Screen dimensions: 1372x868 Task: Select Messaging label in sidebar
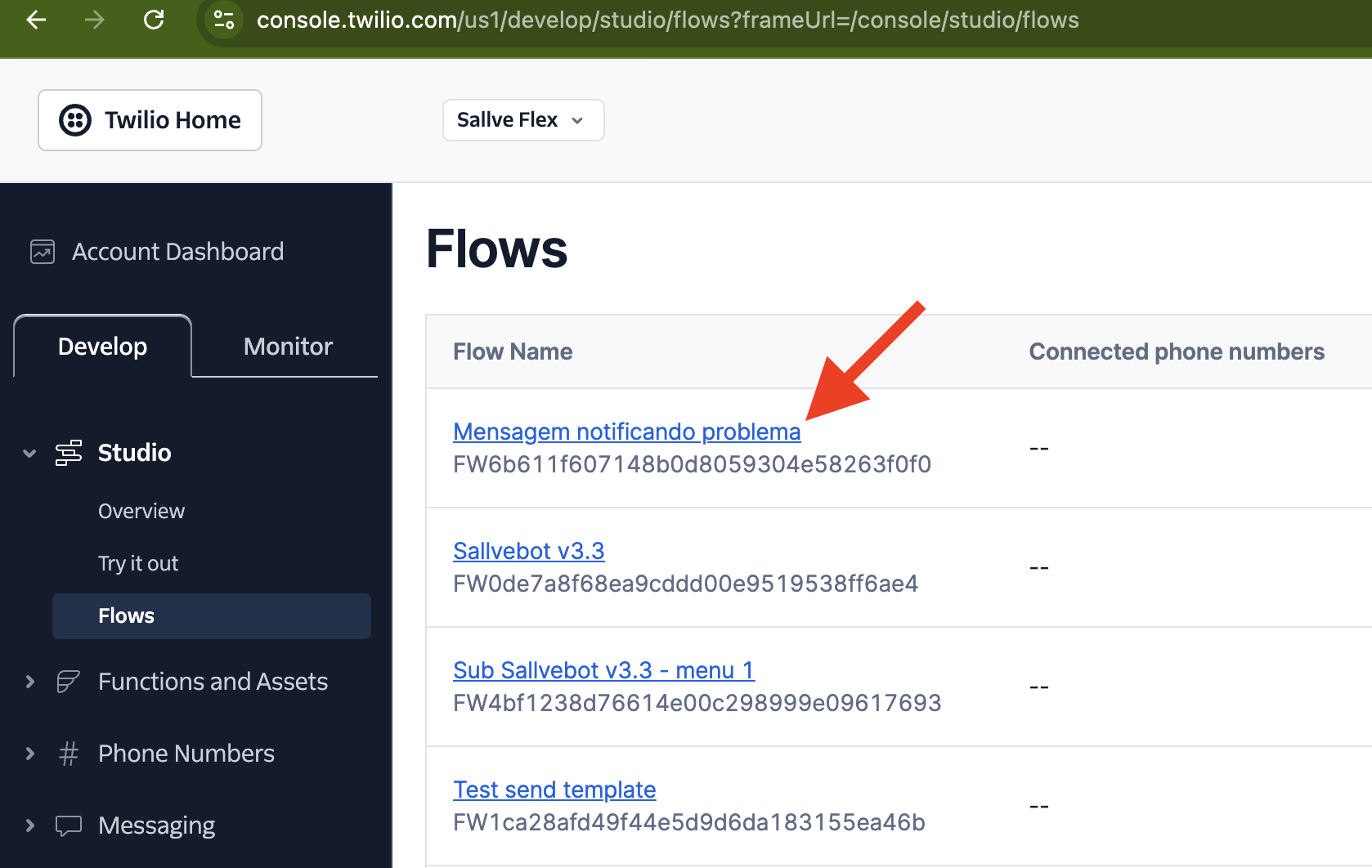(x=157, y=825)
